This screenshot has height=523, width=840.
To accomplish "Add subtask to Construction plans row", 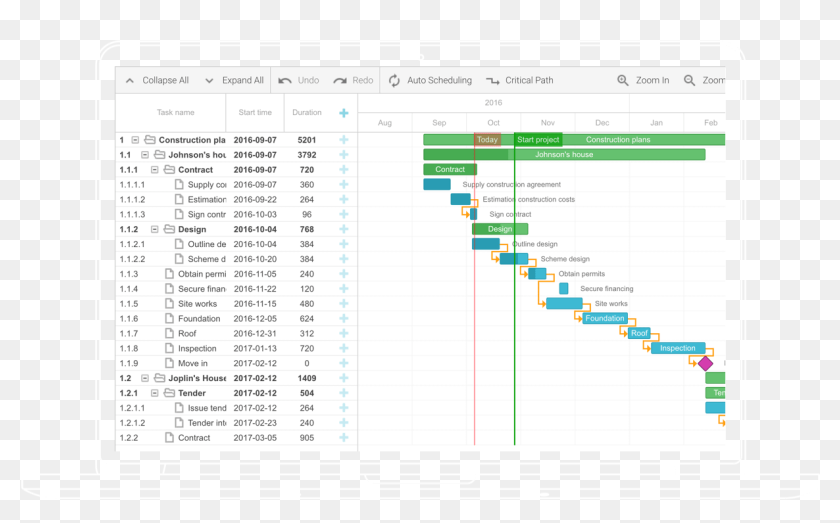I will (x=344, y=140).
